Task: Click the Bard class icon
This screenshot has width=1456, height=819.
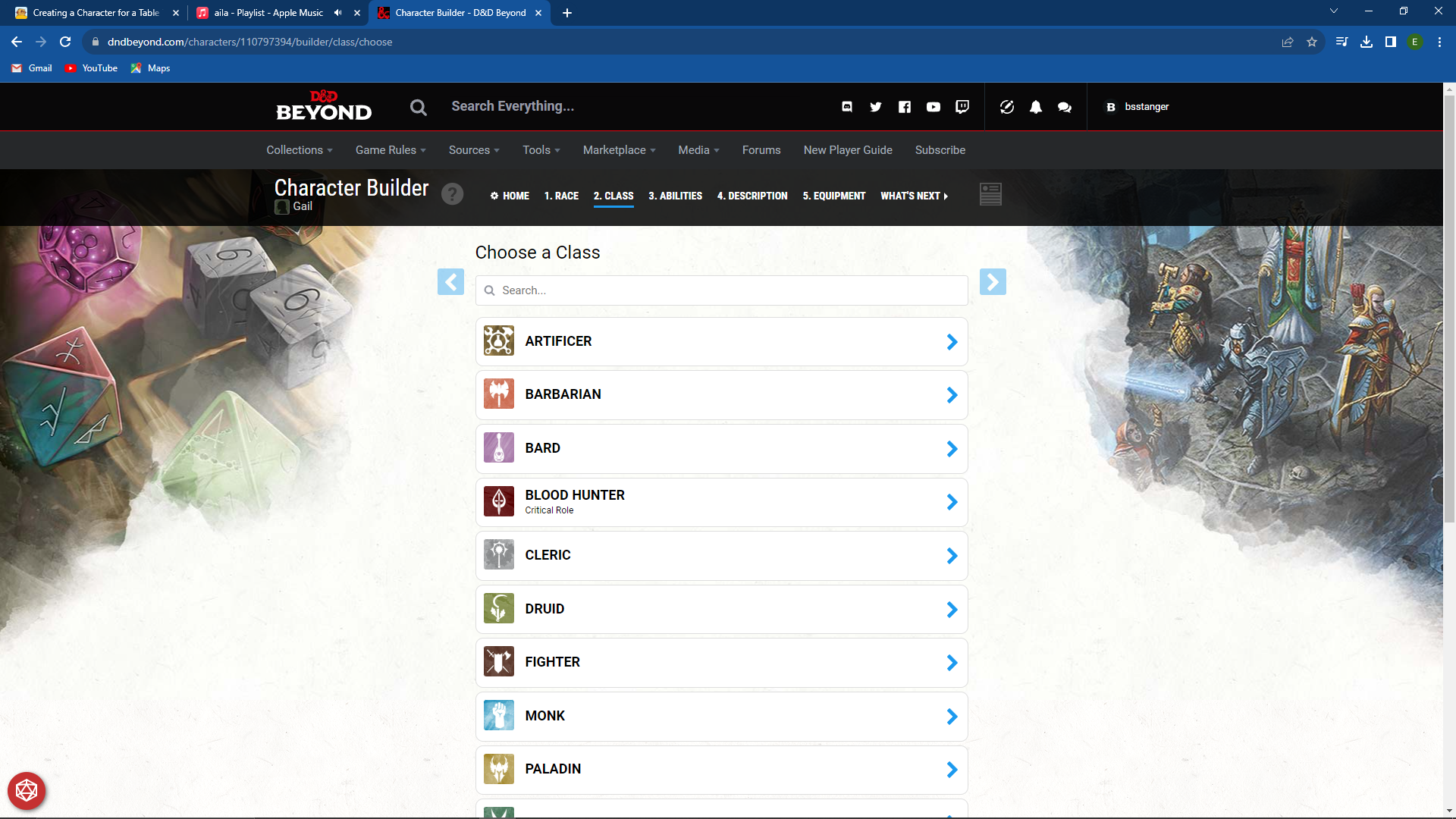Action: (498, 448)
